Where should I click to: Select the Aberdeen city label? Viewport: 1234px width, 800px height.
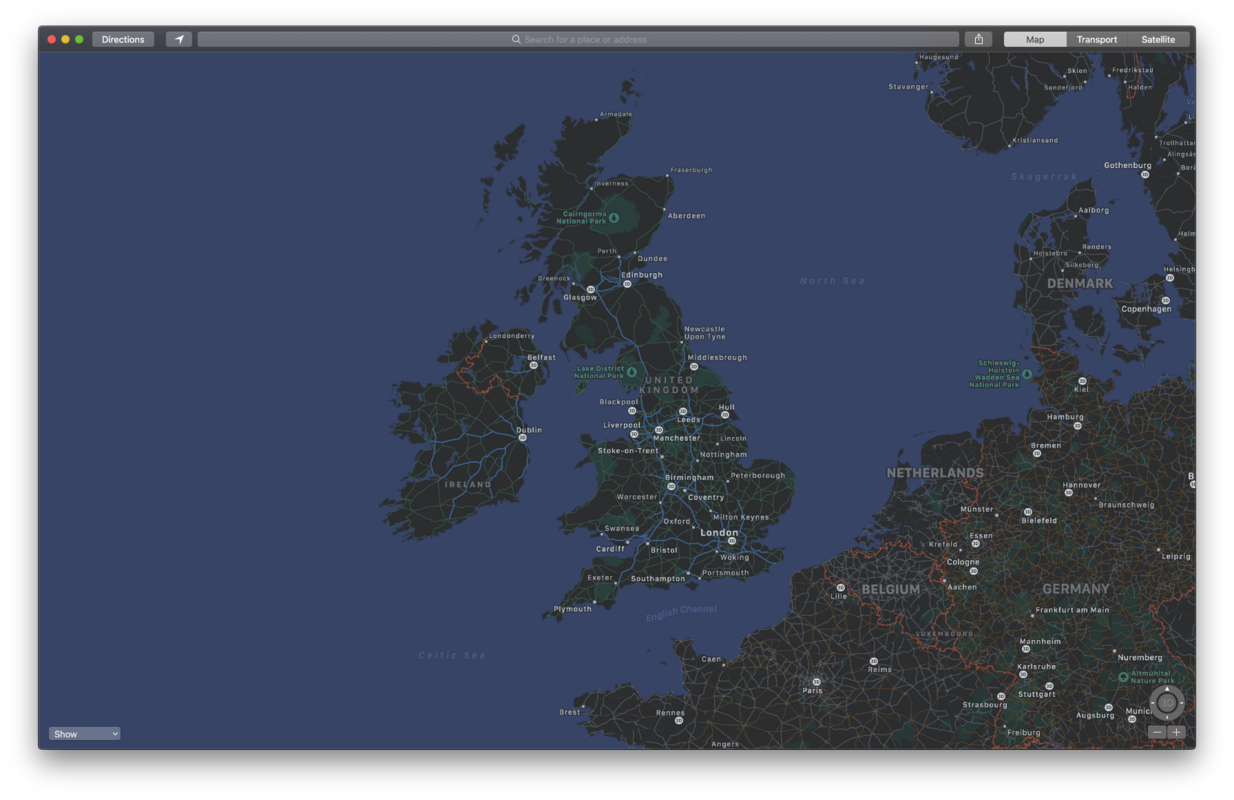coord(686,216)
